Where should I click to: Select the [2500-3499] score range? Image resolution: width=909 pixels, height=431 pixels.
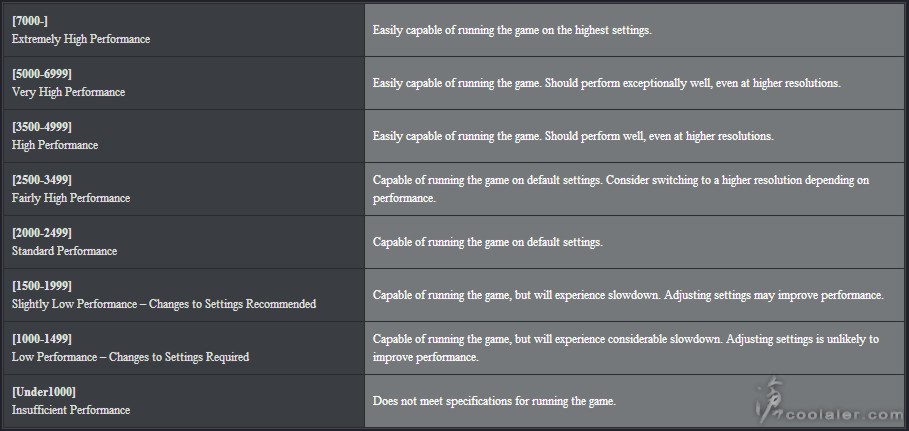(x=42, y=180)
